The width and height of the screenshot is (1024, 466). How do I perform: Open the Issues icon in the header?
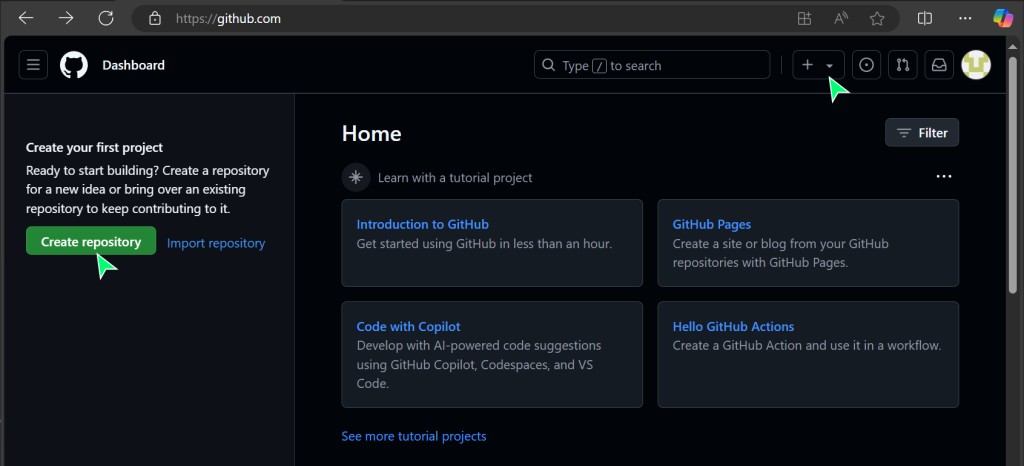pyautogui.click(x=866, y=65)
